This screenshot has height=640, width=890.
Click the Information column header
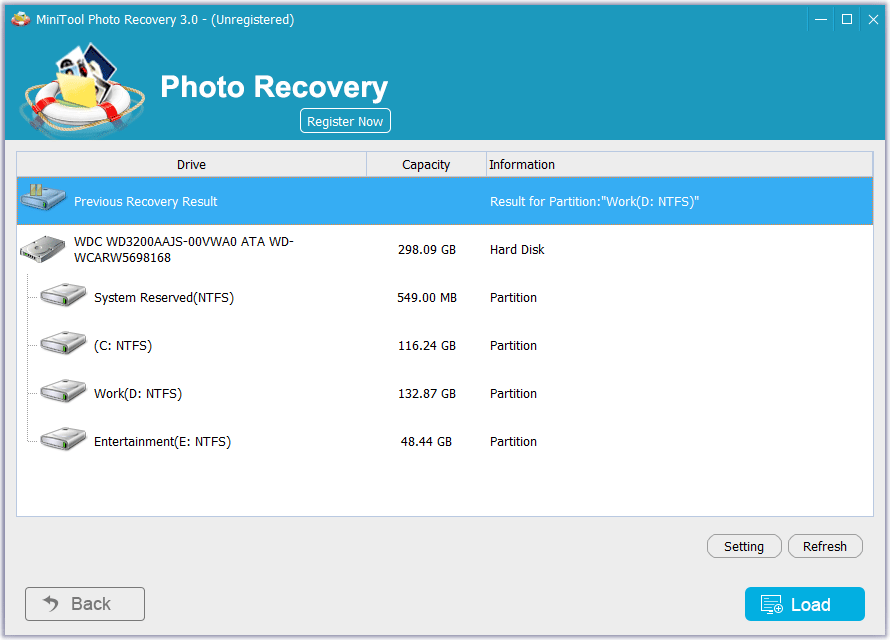(x=679, y=165)
